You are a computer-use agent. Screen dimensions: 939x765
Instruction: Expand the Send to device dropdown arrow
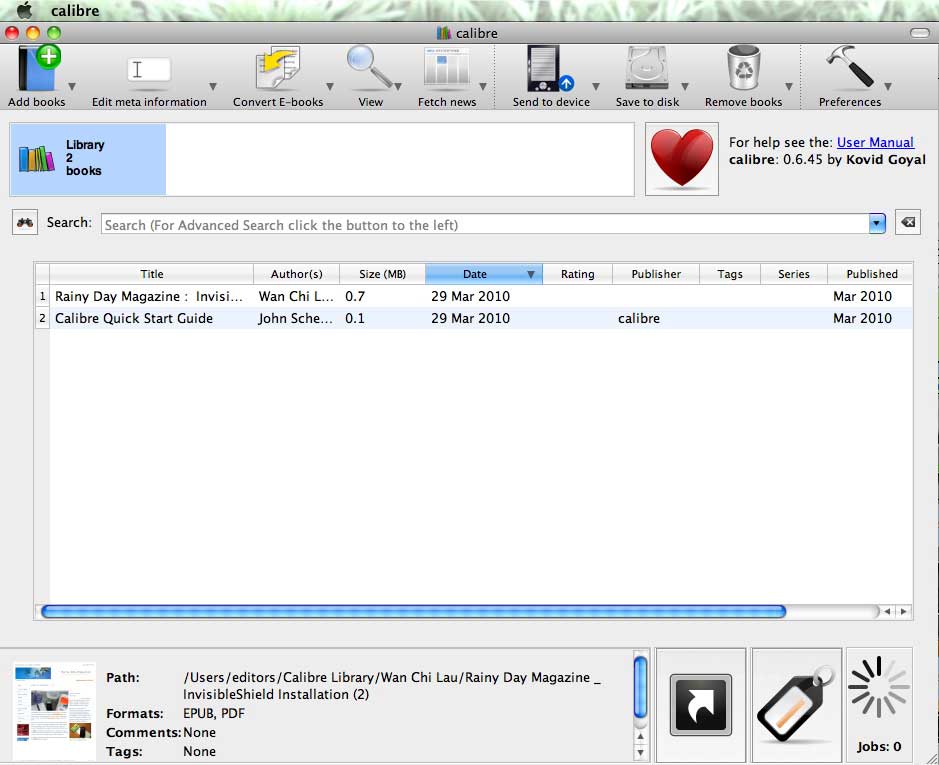pos(595,86)
